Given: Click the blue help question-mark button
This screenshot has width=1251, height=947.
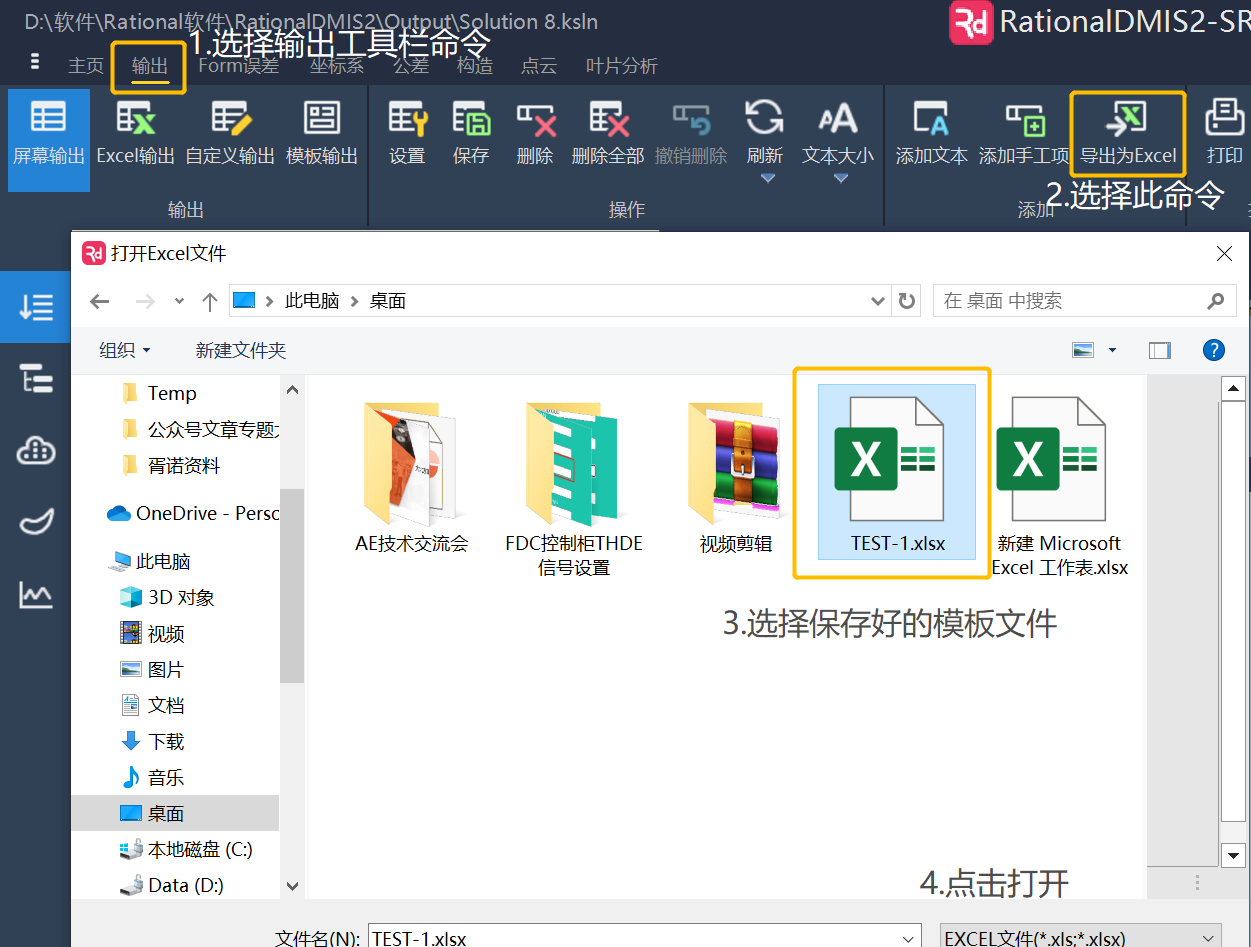Looking at the screenshot, I should (x=1213, y=350).
